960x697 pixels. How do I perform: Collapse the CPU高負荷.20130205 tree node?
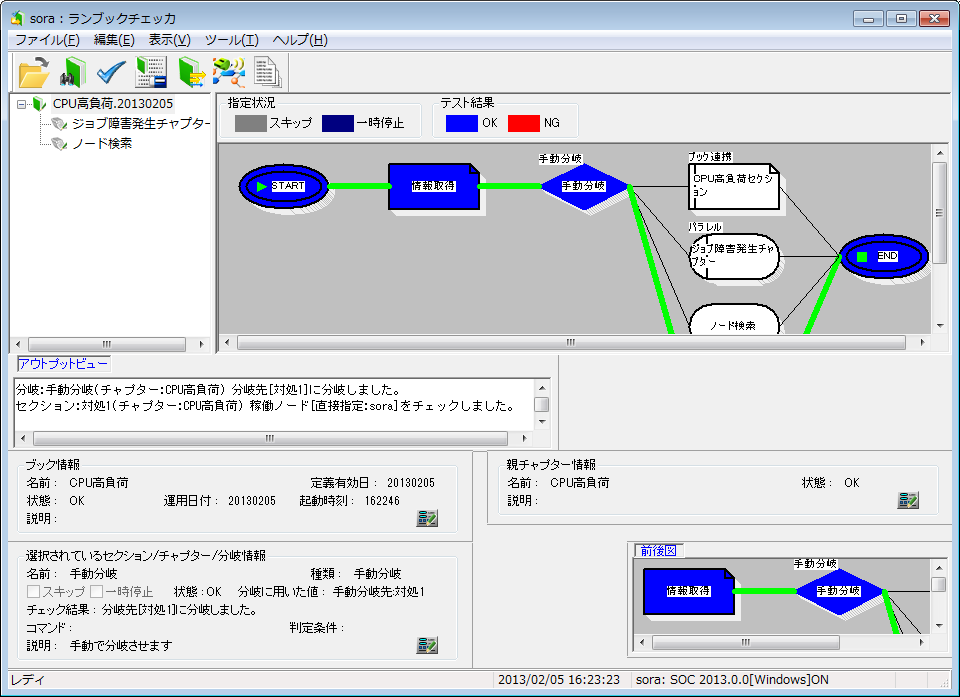coord(21,104)
